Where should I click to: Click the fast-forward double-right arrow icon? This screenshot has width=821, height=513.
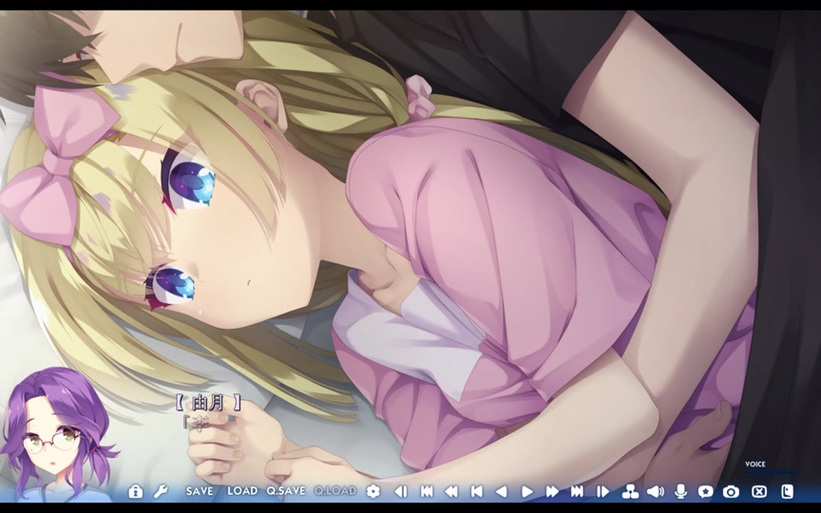coord(552,492)
